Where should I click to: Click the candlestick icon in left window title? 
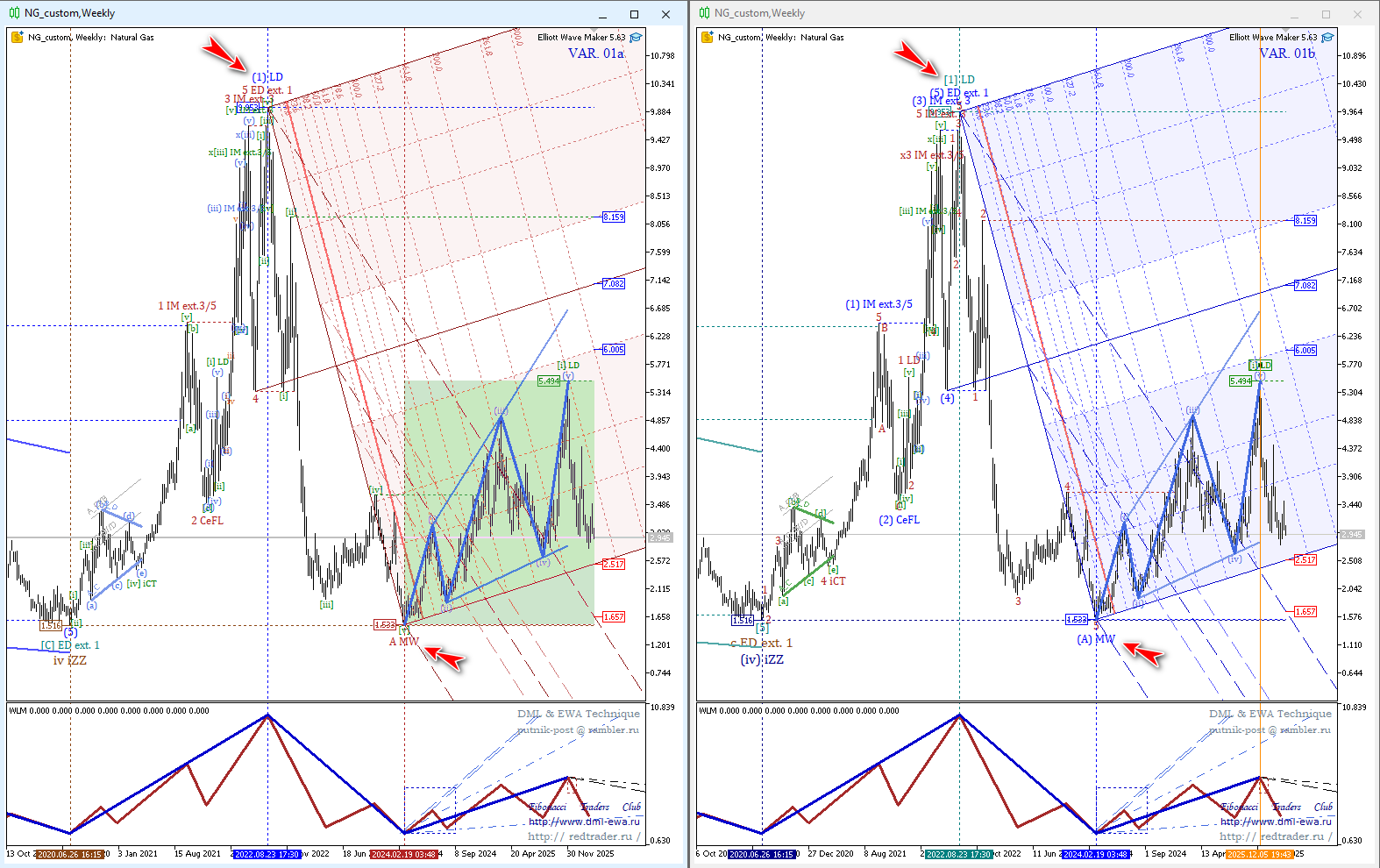point(15,13)
